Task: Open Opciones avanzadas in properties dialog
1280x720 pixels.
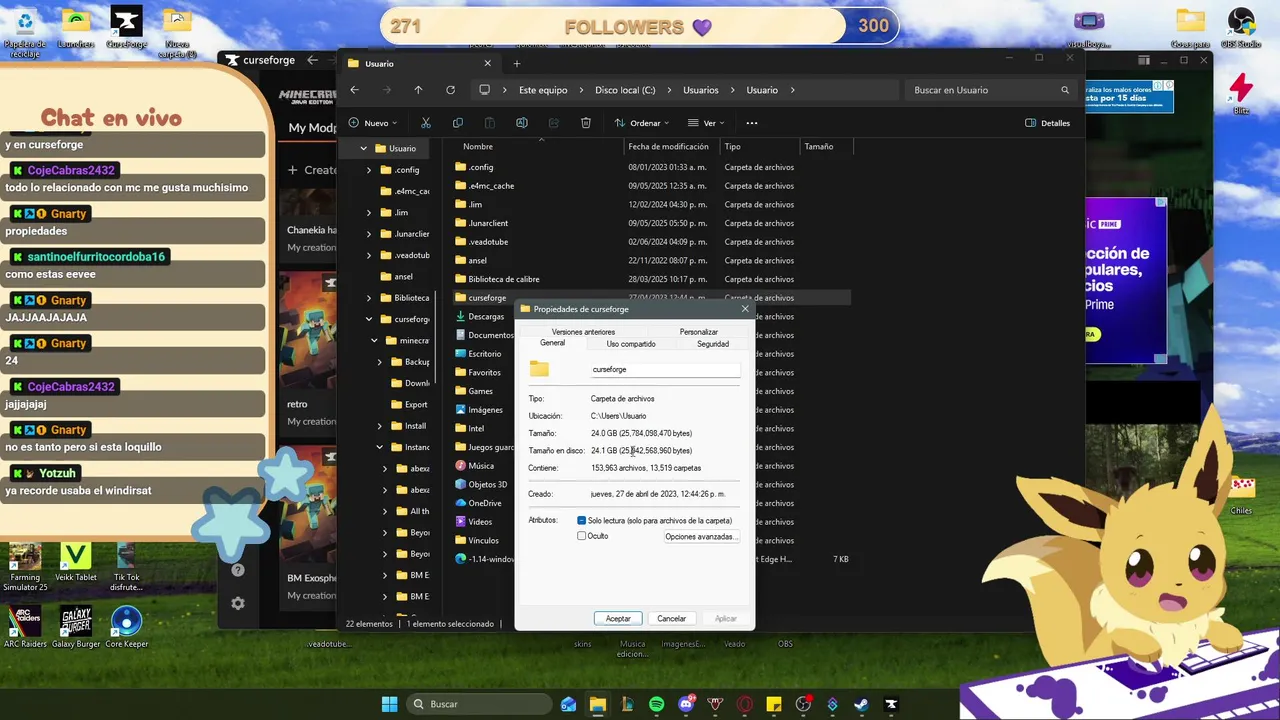Action: tap(701, 537)
